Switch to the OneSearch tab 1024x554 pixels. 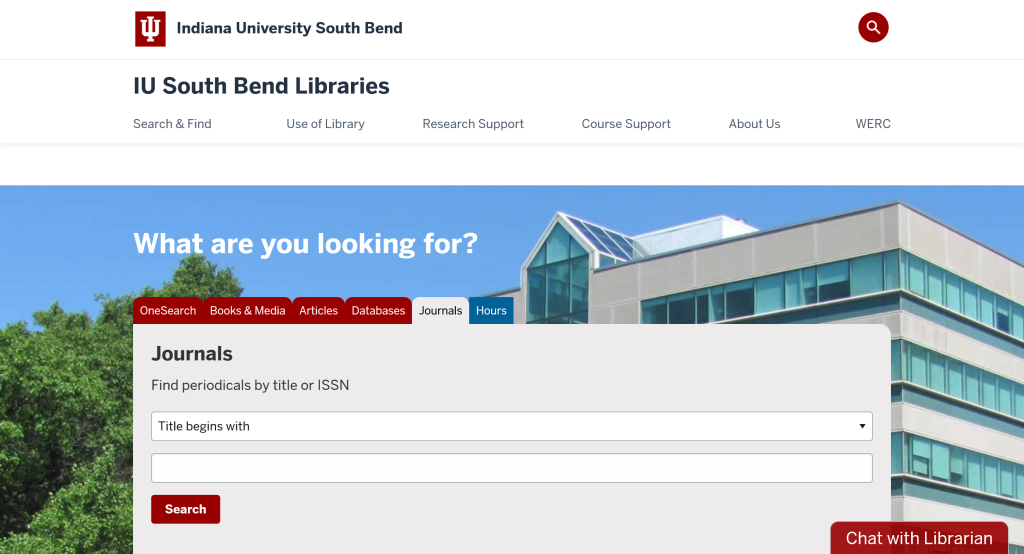click(168, 310)
